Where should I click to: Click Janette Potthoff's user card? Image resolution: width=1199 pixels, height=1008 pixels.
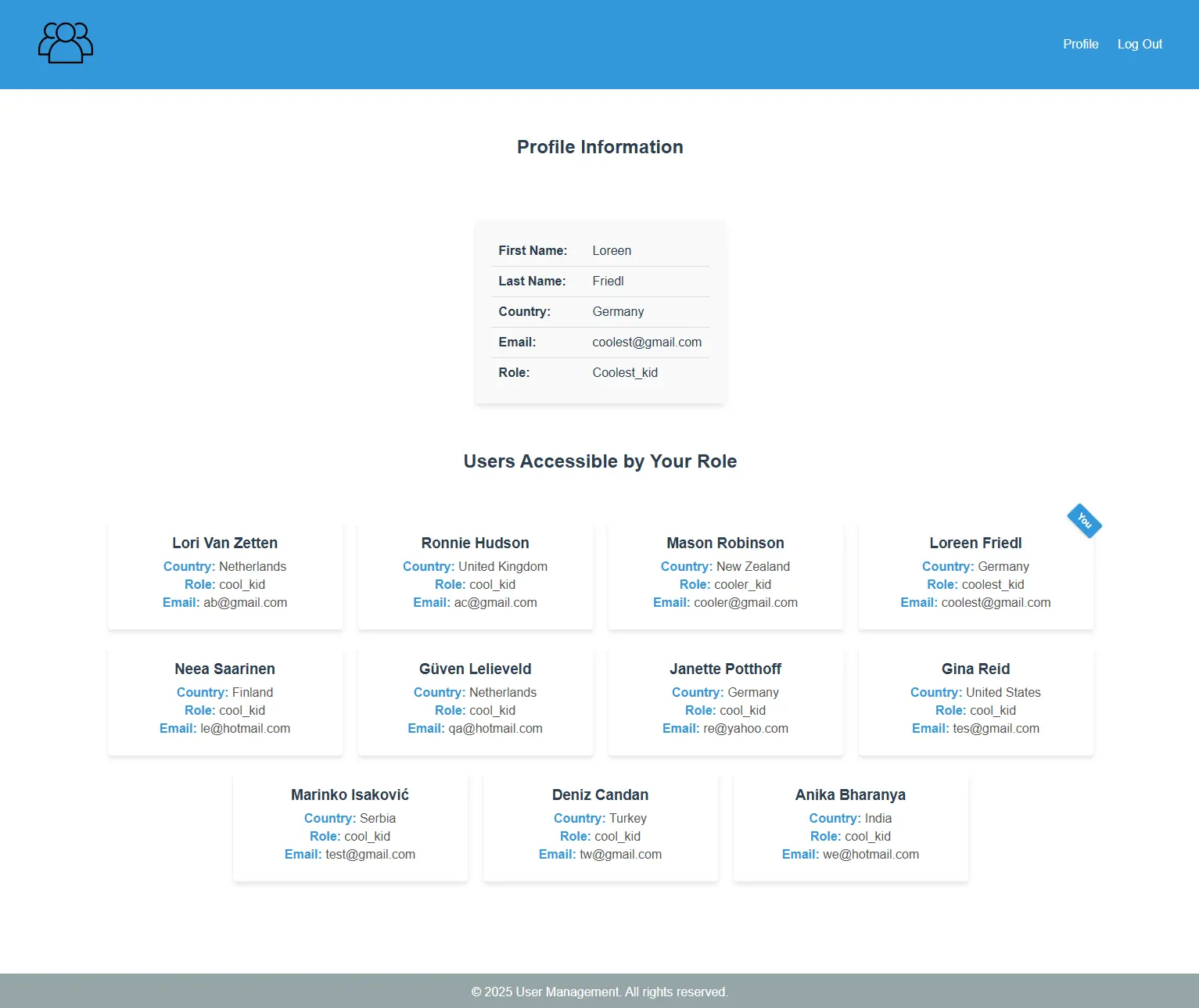(725, 699)
